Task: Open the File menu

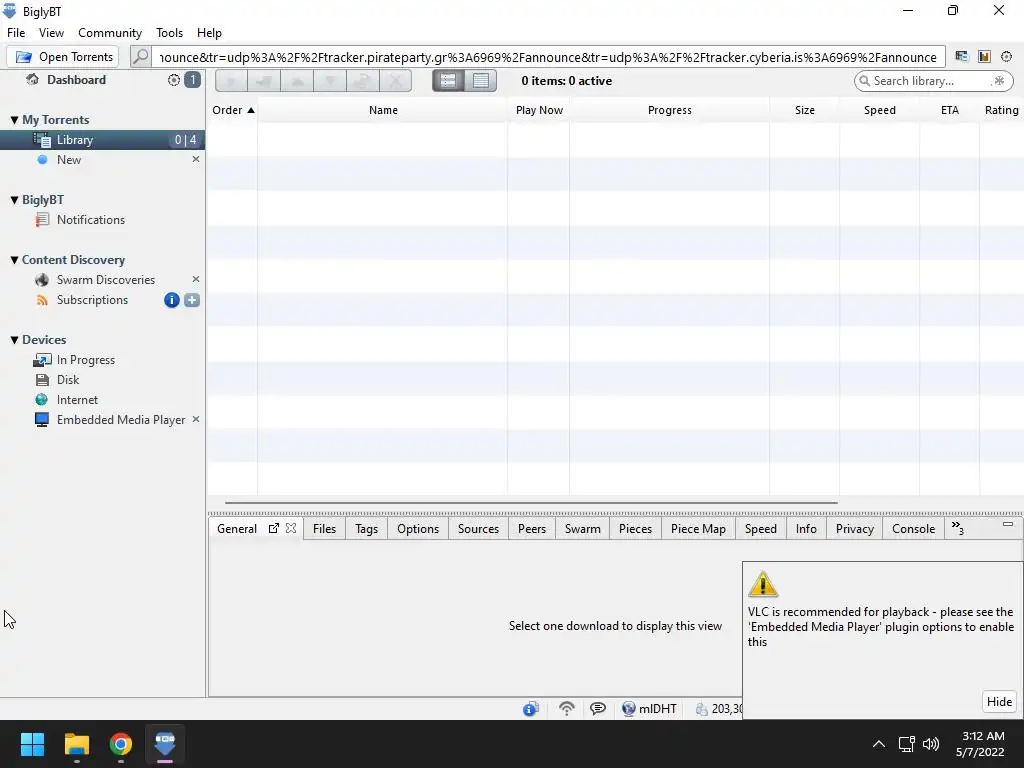Action: coord(16,33)
